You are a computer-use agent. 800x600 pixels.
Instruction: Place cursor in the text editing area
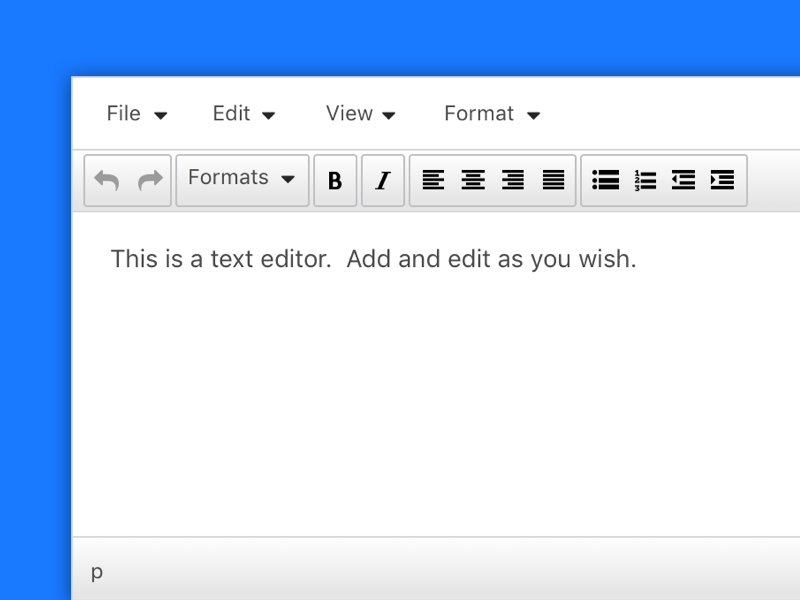400,380
